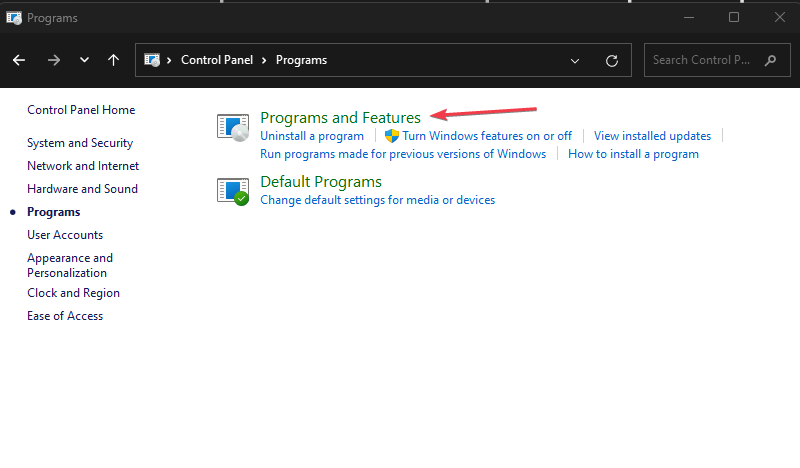The image size is (800, 468).
Task: Click the Search Control Panel field
Action: (717, 60)
